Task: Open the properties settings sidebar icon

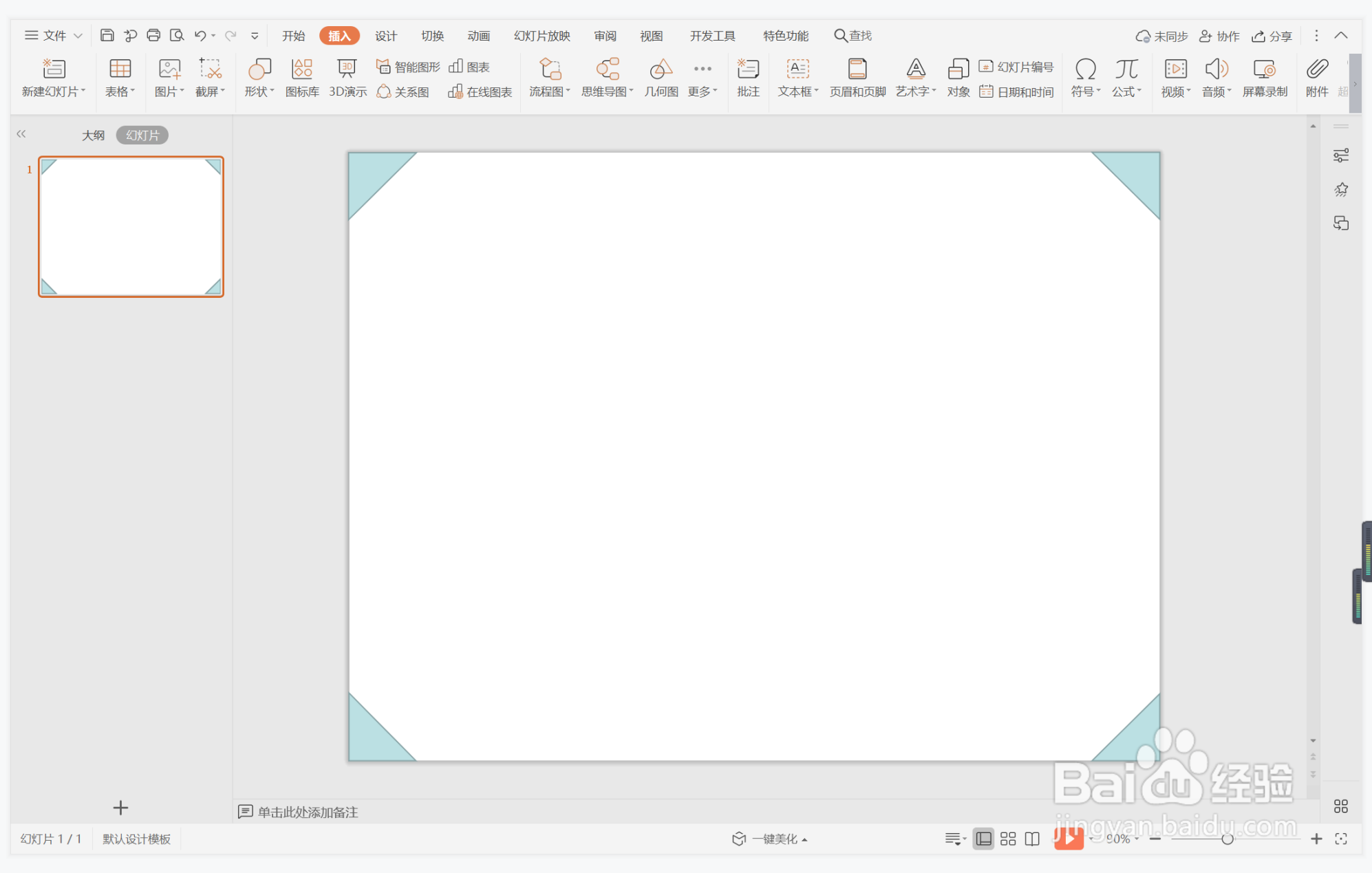Action: coord(1341,155)
